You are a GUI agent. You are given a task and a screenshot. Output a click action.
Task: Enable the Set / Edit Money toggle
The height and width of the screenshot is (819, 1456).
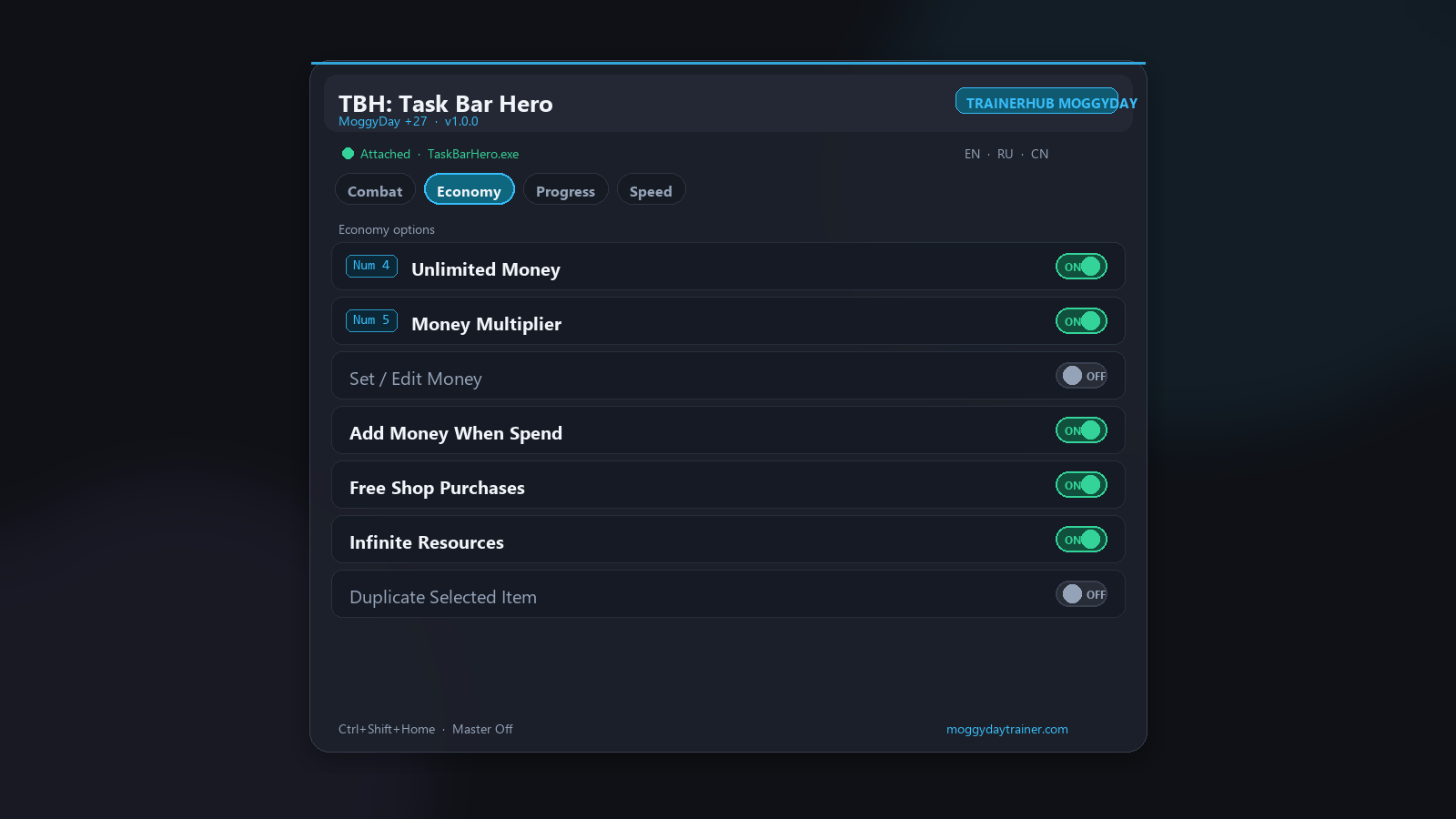(x=1081, y=376)
